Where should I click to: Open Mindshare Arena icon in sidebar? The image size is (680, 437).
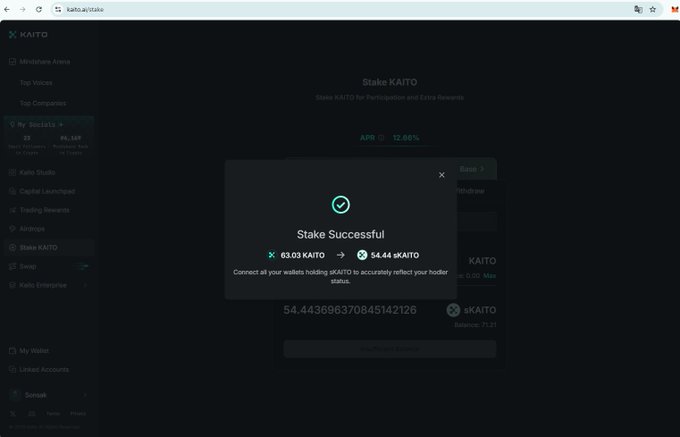tap(13, 62)
